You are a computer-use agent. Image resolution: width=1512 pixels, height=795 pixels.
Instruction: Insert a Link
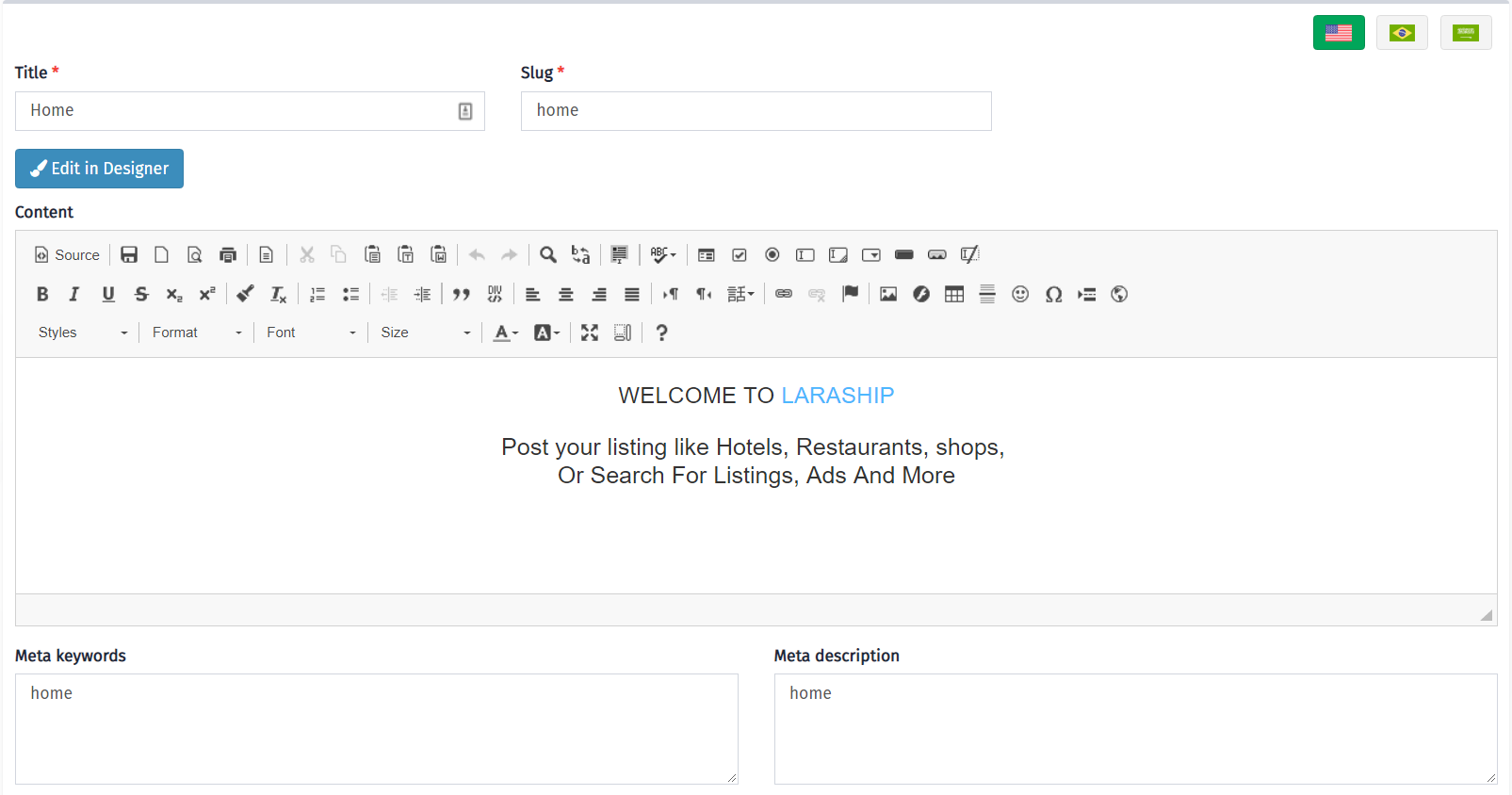pos(784,295)
